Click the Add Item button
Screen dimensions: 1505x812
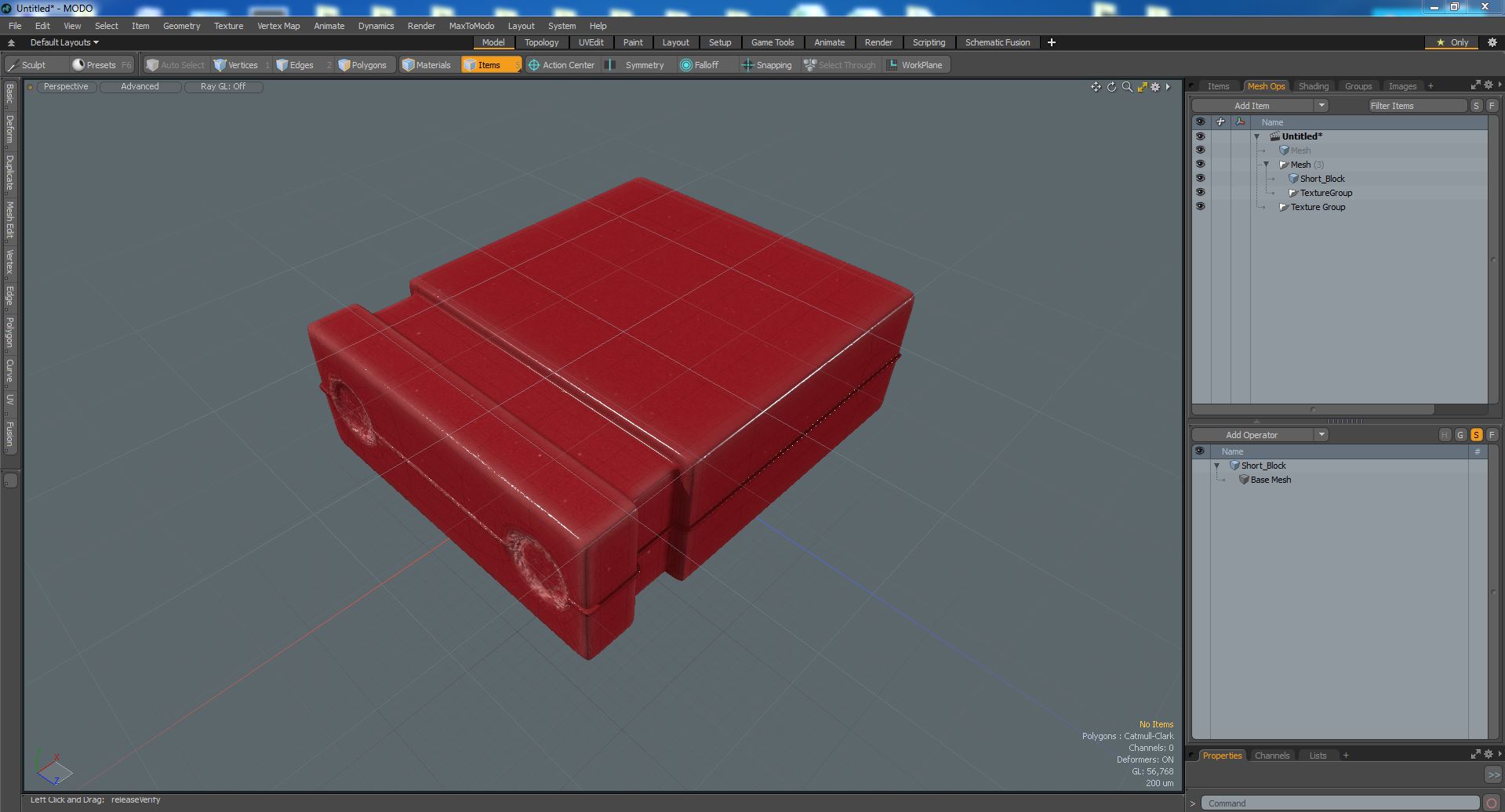pos(1252,106)
